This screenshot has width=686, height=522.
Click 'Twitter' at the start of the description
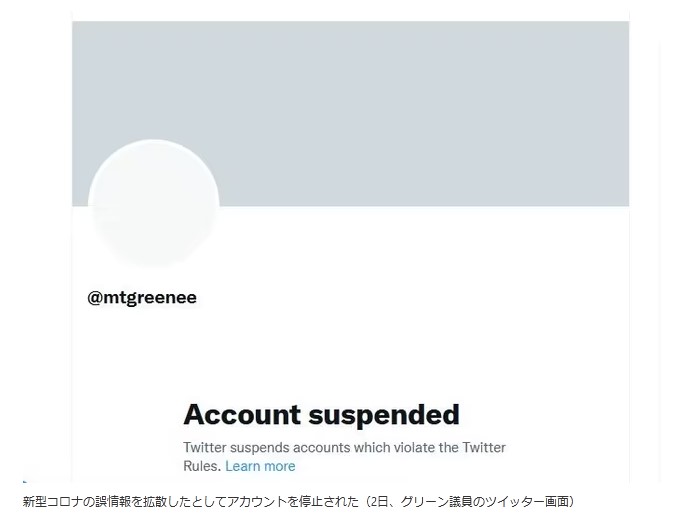205,448
